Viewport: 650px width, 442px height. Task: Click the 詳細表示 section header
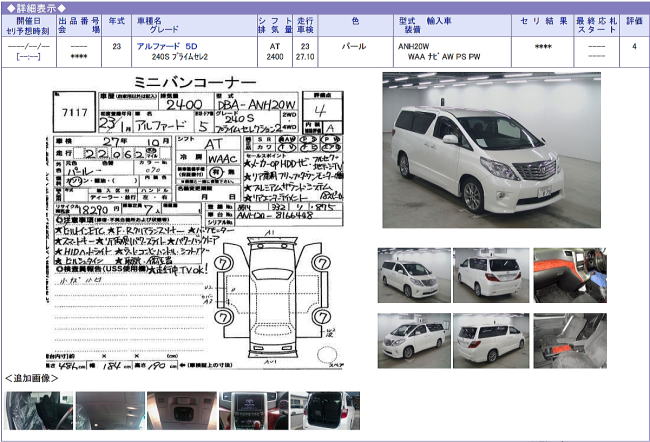36,8
